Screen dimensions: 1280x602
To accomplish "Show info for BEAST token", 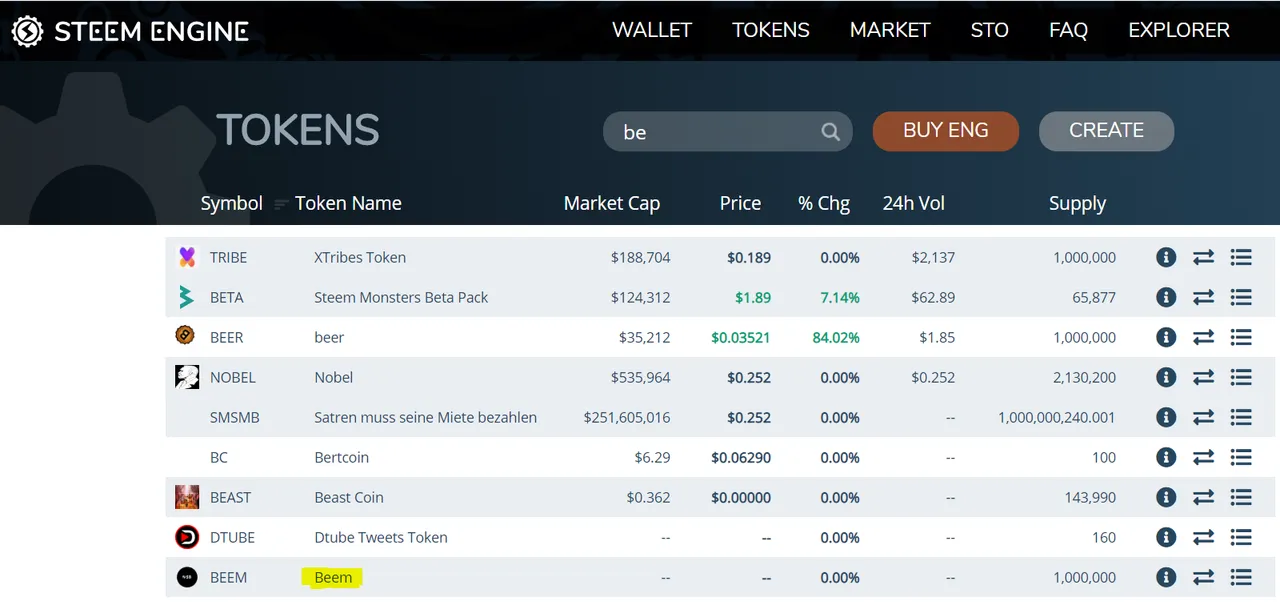I will [1165, 497].
